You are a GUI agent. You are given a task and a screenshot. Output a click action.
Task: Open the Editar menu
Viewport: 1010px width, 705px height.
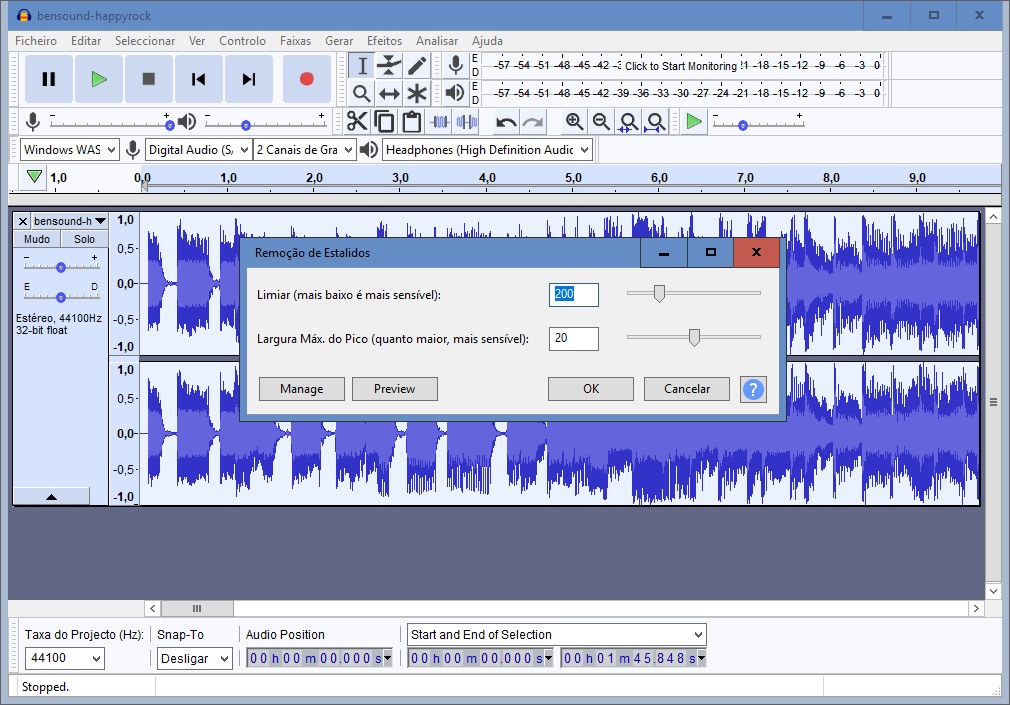click(86, 41)
